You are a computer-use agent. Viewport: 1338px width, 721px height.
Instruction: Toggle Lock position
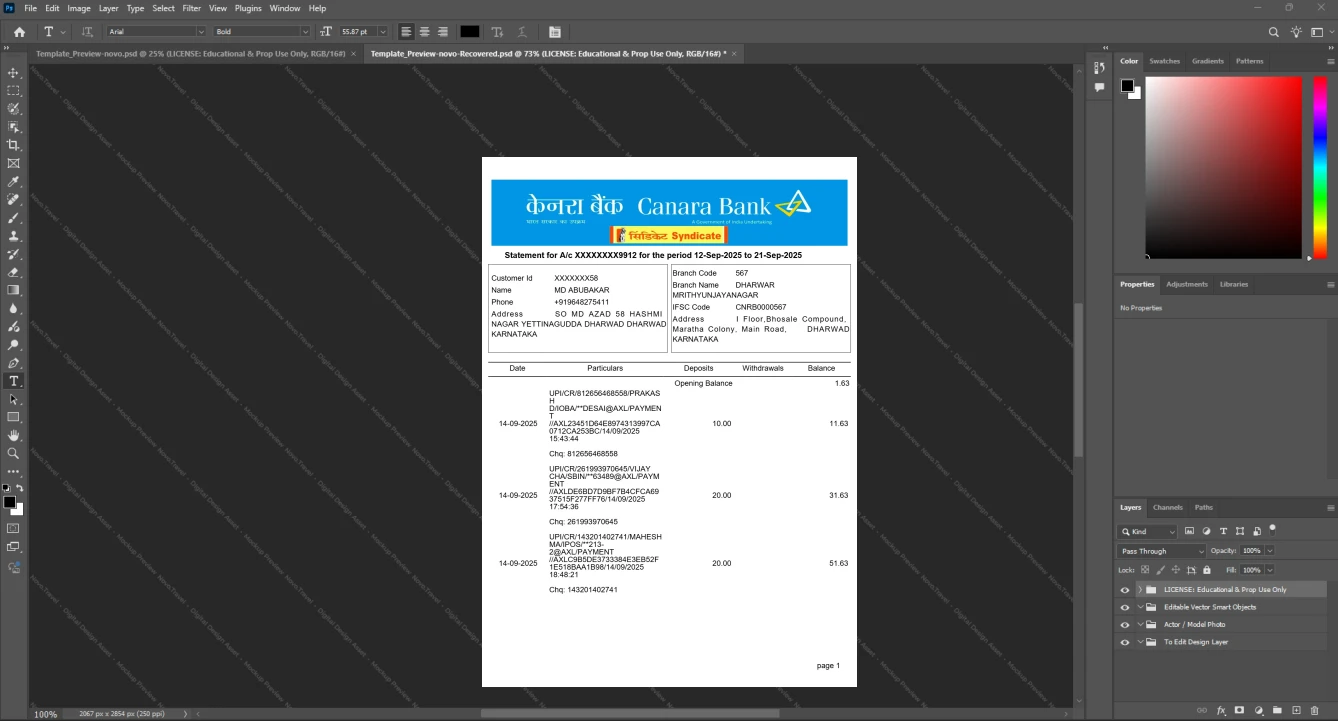[x=1176, y=570]
